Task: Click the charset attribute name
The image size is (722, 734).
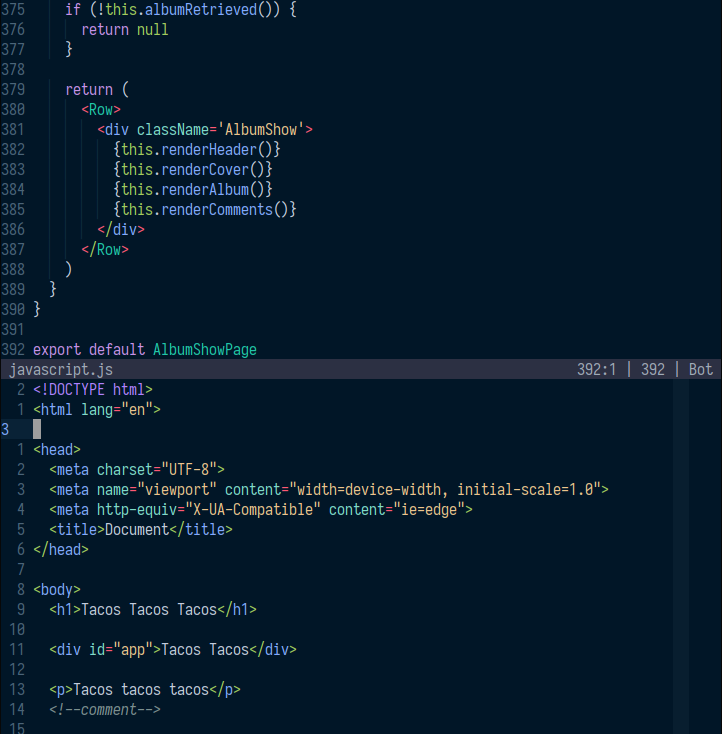Action: pyautogui.click(x=125, y=470)
